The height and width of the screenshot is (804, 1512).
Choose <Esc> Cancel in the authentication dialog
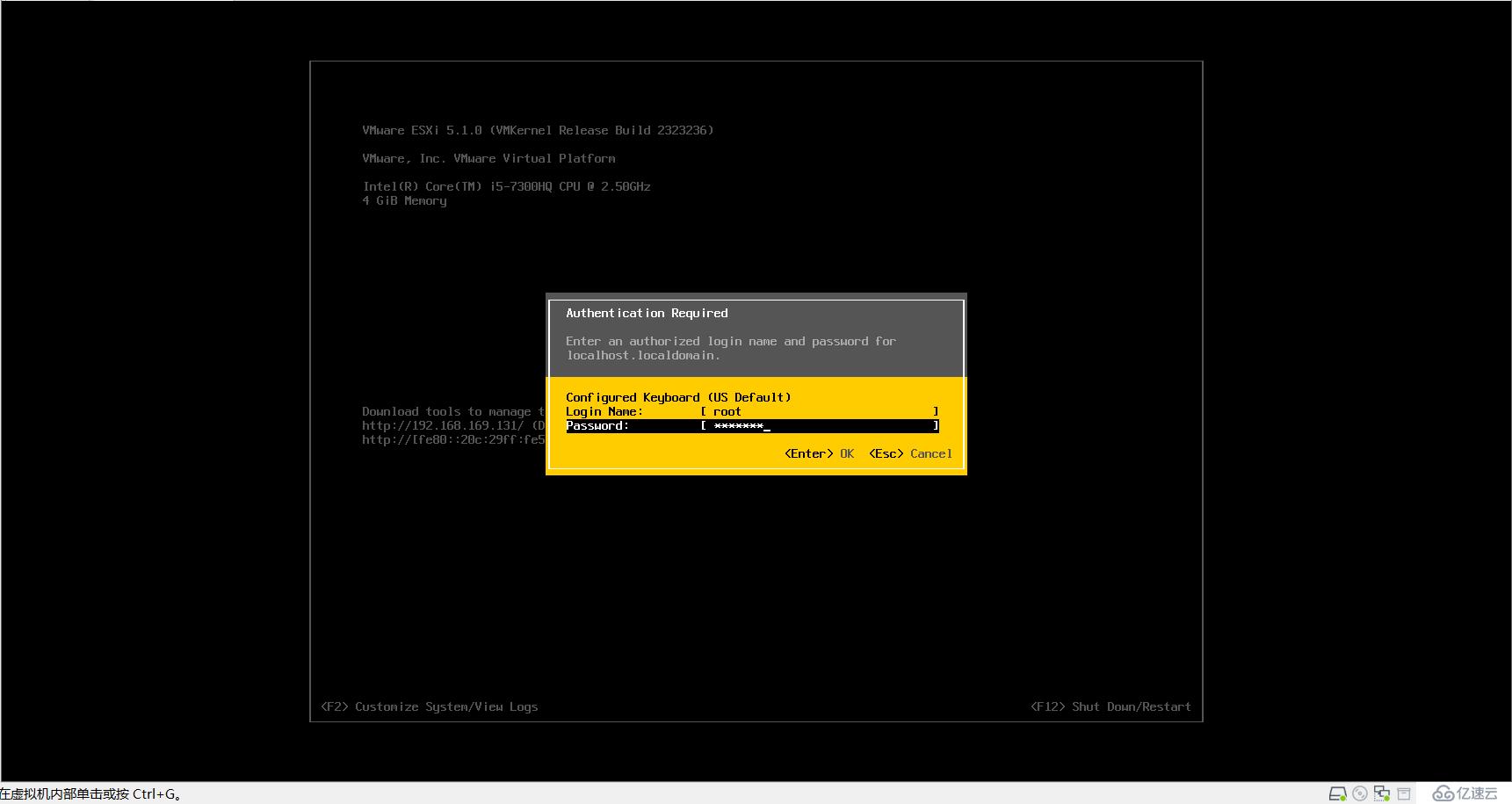click(x=910, y=453)
